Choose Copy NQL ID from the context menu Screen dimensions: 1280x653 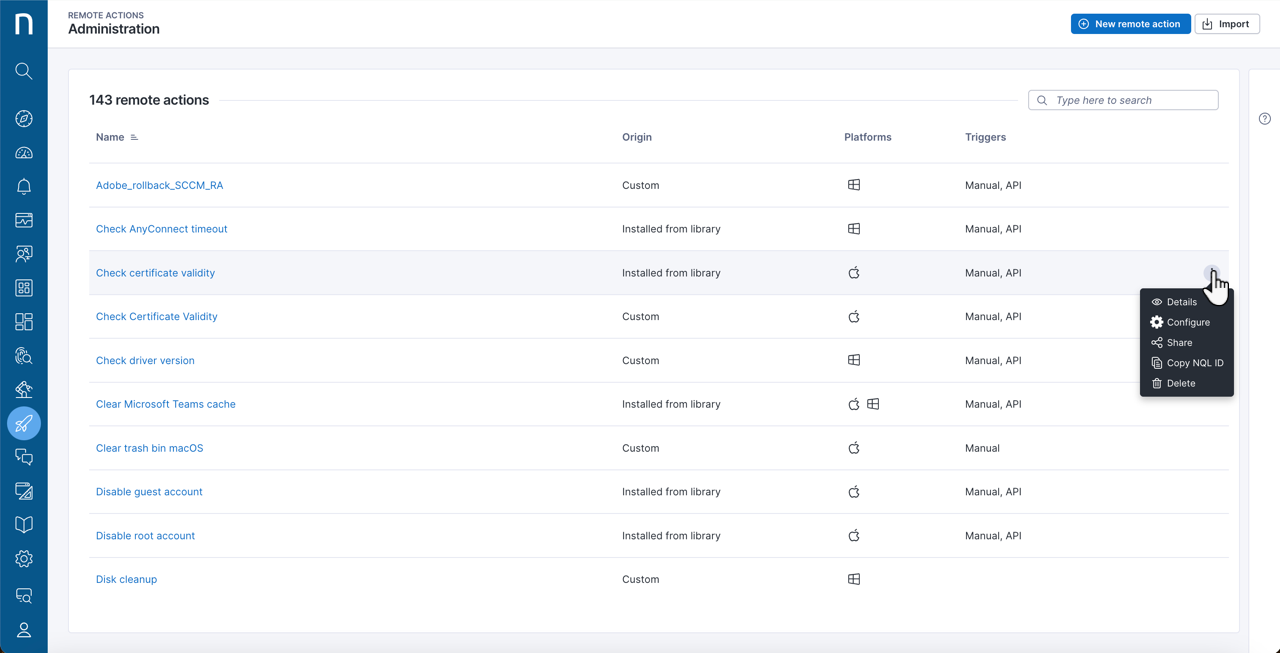click(x=1193, y=362)
